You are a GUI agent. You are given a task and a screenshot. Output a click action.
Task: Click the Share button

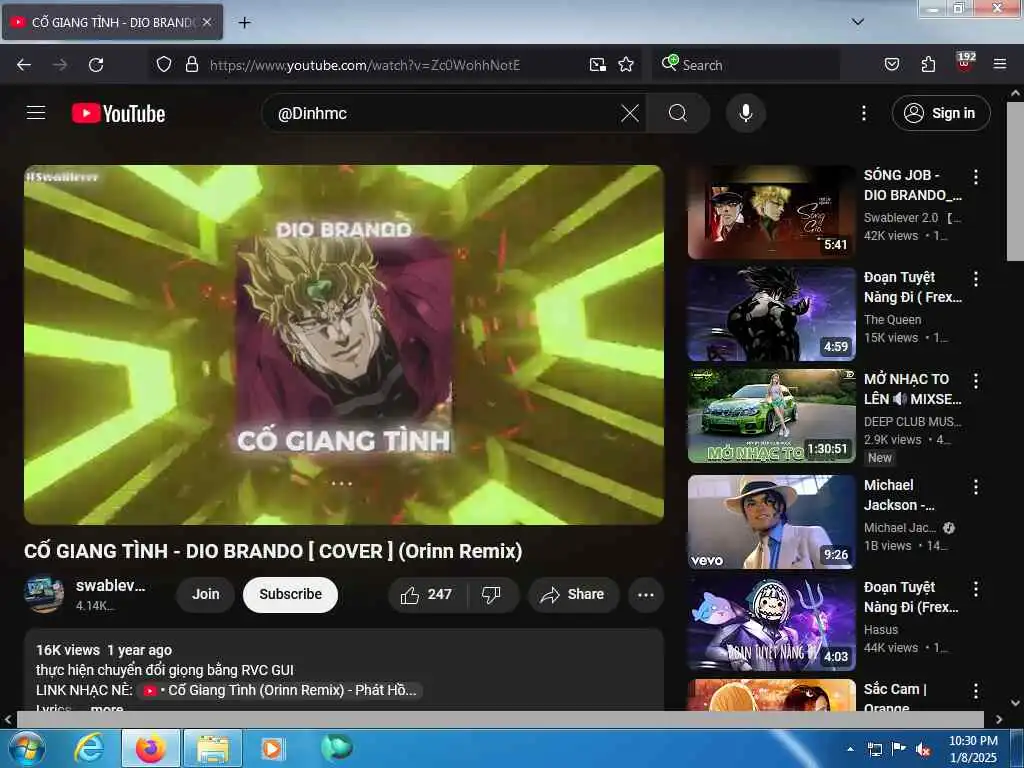pyautogui.click(x=573, y=594)
